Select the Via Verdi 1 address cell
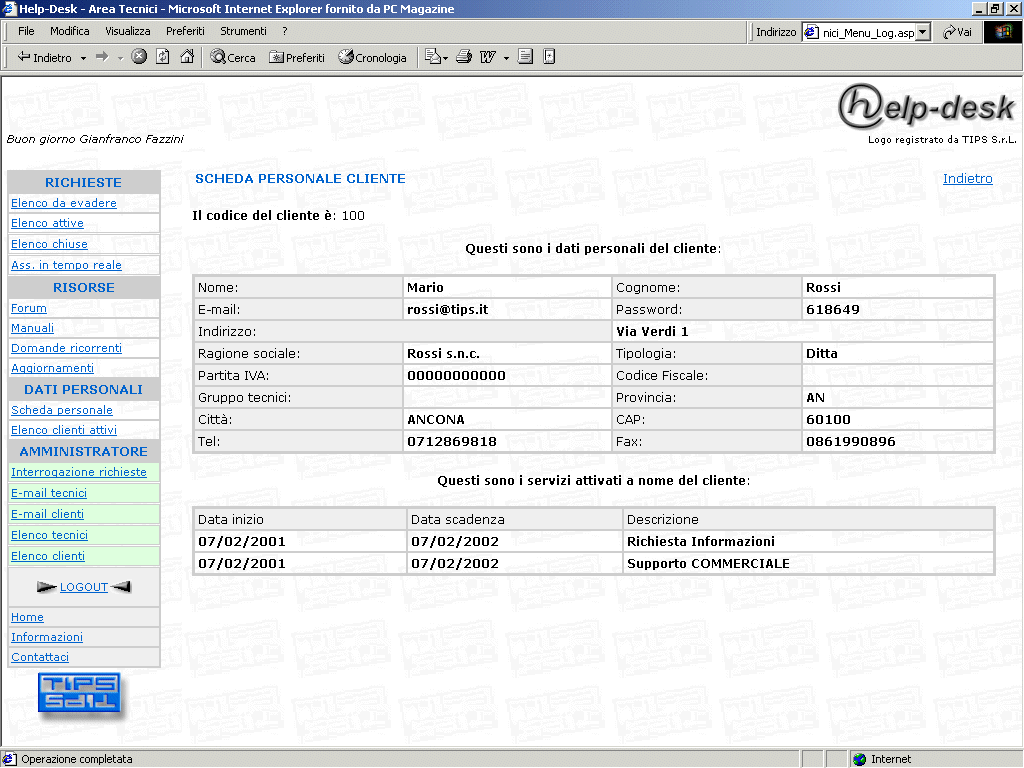Screen dimensions: 1024x768 tap(803, 331)
